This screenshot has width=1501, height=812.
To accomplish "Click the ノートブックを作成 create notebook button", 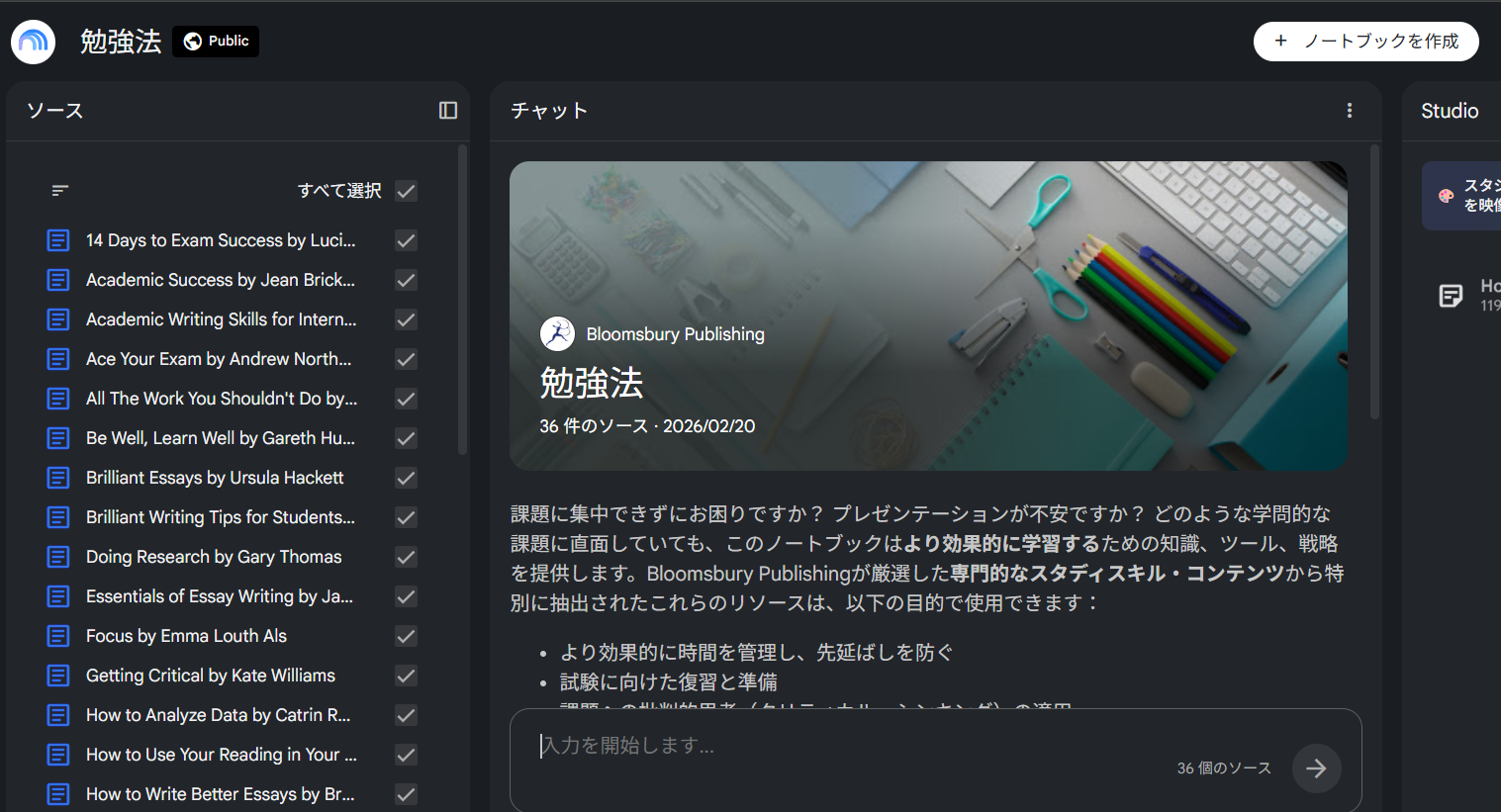I will coord(1365,42).
